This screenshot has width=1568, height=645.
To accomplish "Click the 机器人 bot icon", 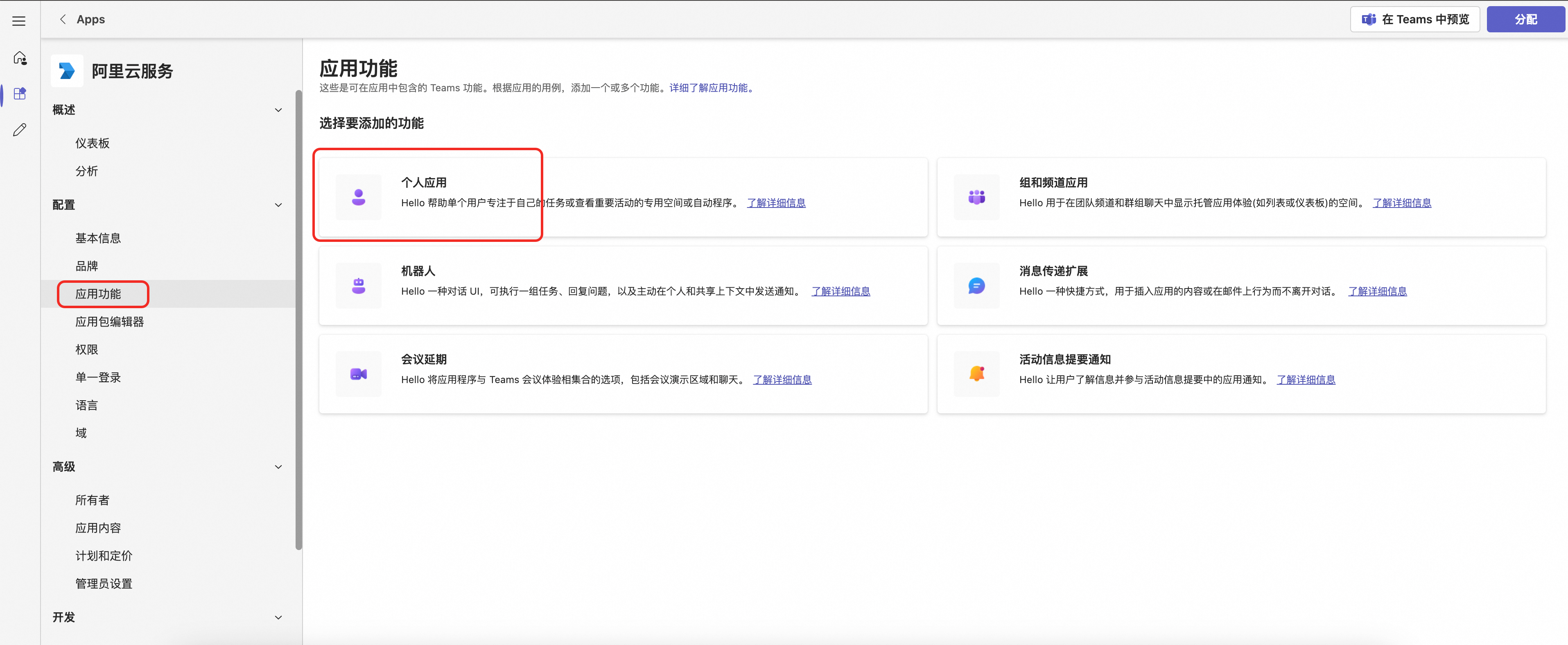I will (x=359, y=285).
